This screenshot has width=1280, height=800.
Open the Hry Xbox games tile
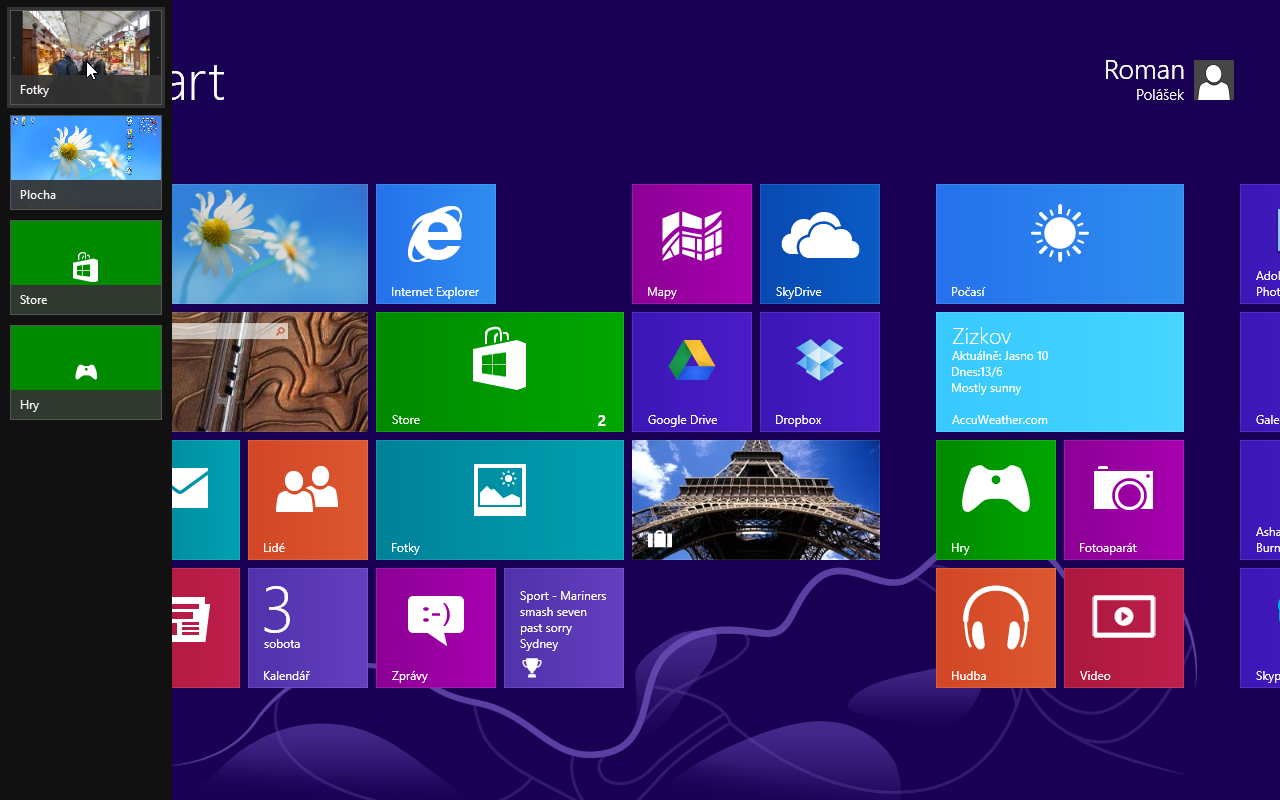point(996,500)
